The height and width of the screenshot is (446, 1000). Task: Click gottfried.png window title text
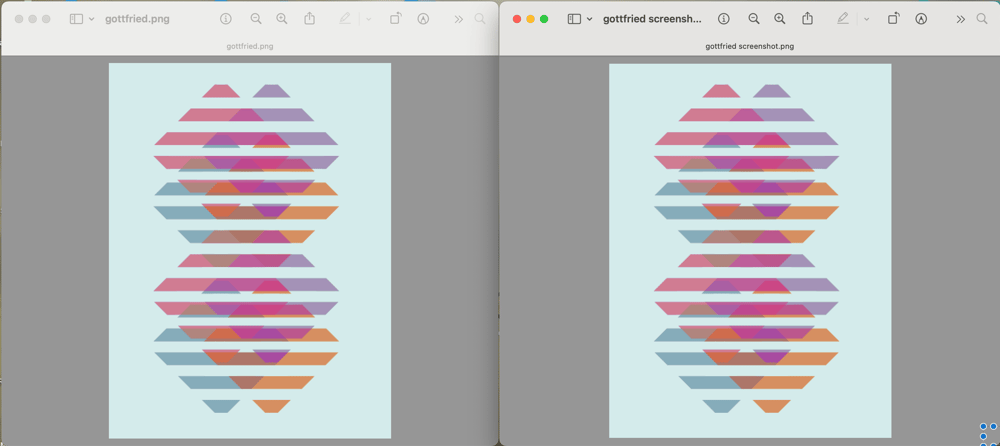[x=137, y=19]
